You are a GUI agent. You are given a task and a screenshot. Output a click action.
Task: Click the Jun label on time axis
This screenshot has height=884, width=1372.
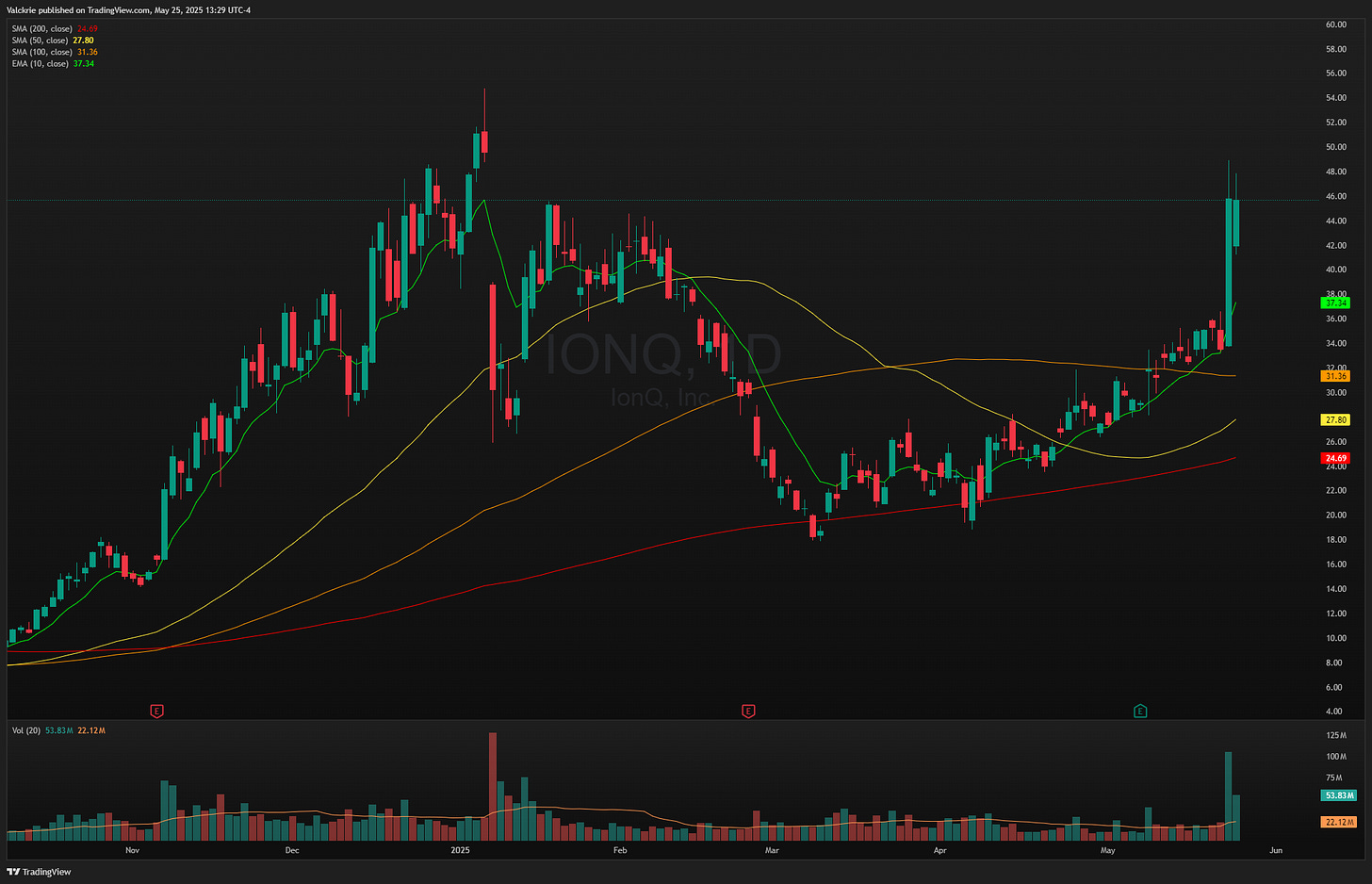(1276, 851)
